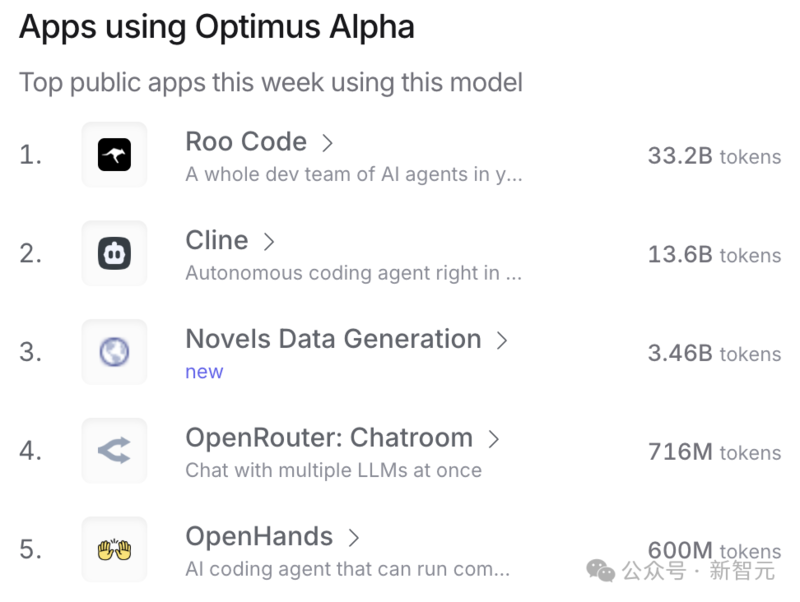This screenshot has height=602, width=800.
Task: Click the 33.2B tokens count for Roo Code
Action: click(x=713, y=157)
